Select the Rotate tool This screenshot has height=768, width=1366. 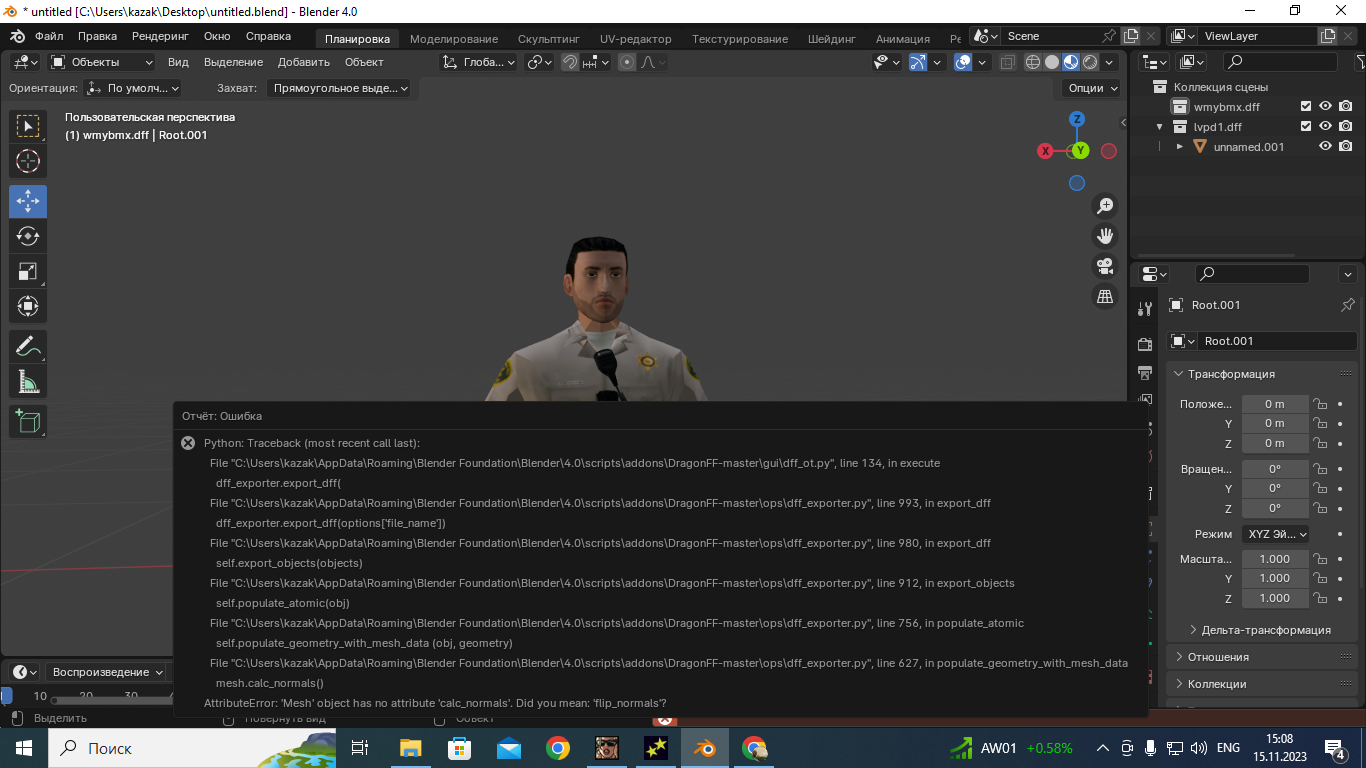tap(28, 236)
